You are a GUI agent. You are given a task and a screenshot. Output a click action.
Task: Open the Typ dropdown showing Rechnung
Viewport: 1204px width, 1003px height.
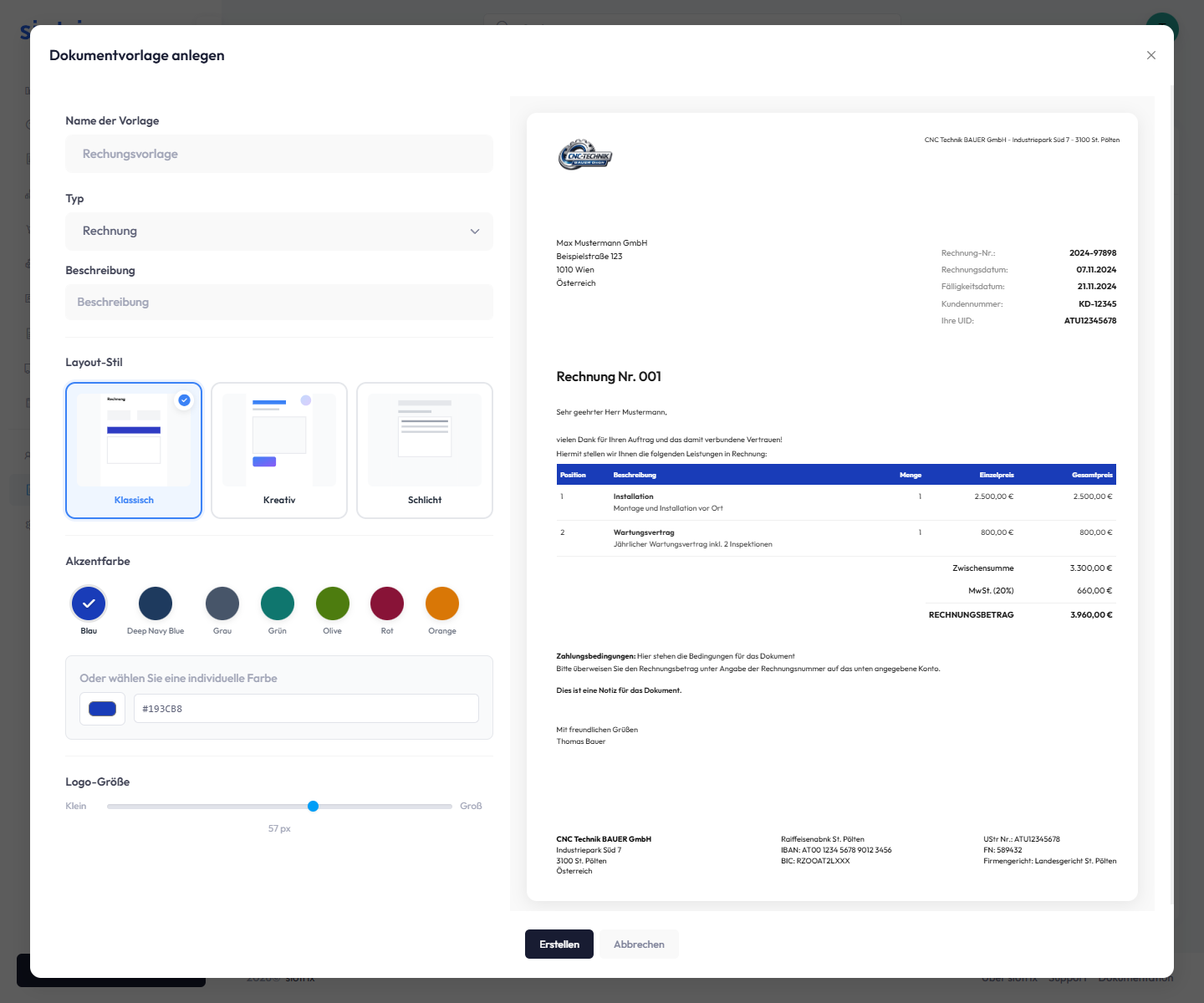(x=279, y=232)
